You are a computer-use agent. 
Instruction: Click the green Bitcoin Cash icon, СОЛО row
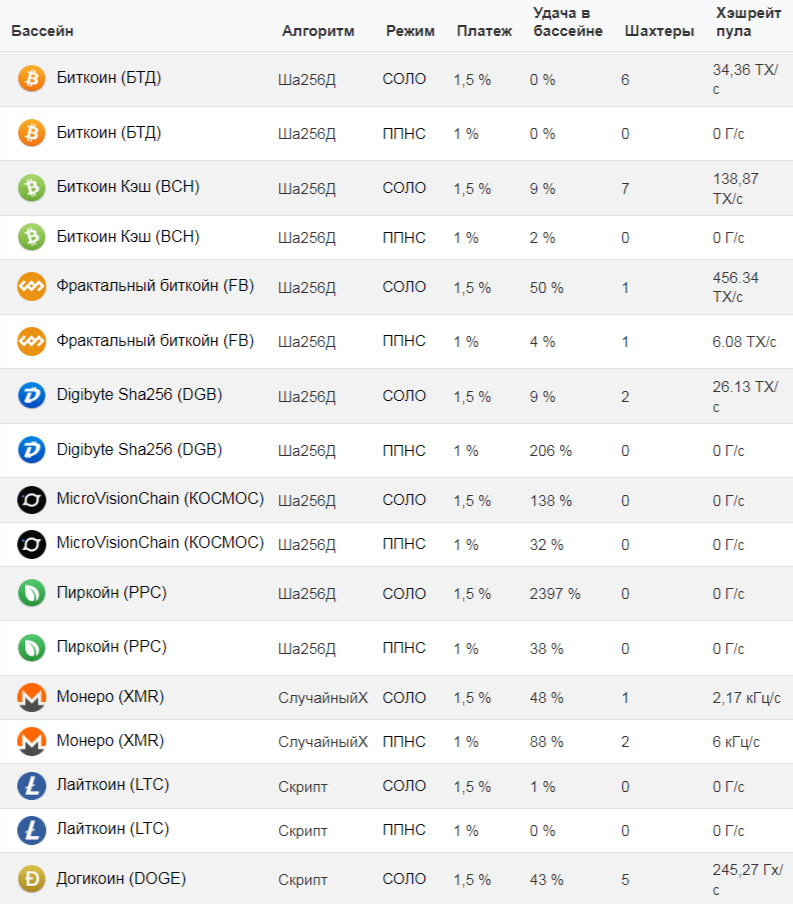tap(32, 188)
